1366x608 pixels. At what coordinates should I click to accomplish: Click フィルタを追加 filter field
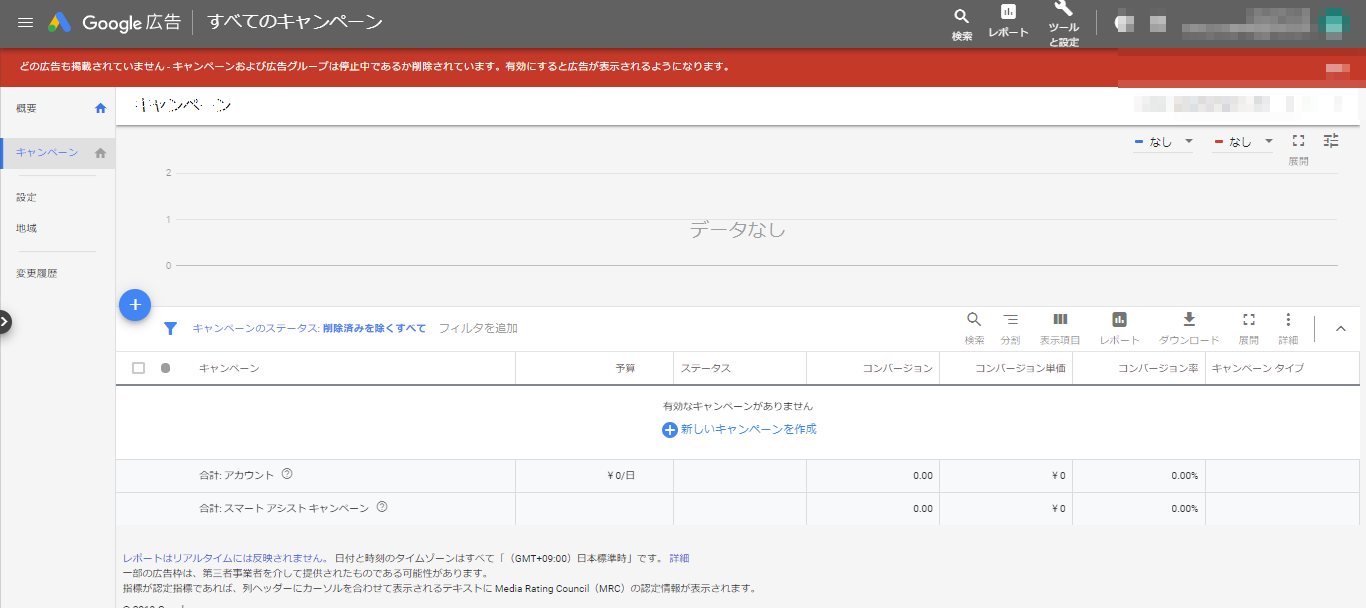pyautogui.click(x=478, y=328)
